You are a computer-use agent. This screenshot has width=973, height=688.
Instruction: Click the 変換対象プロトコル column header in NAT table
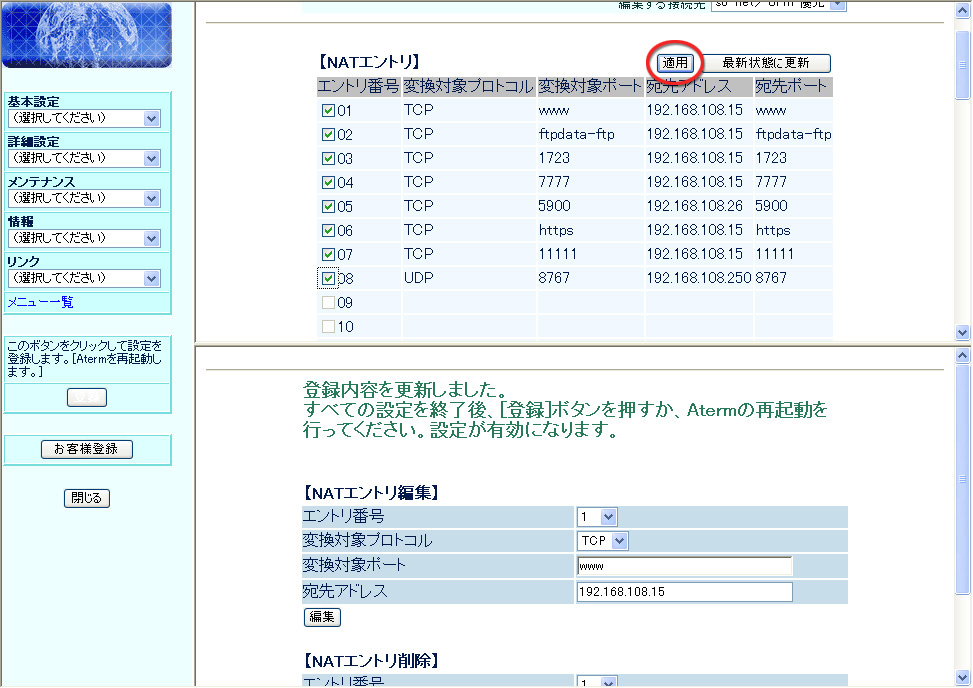point(469,86)
